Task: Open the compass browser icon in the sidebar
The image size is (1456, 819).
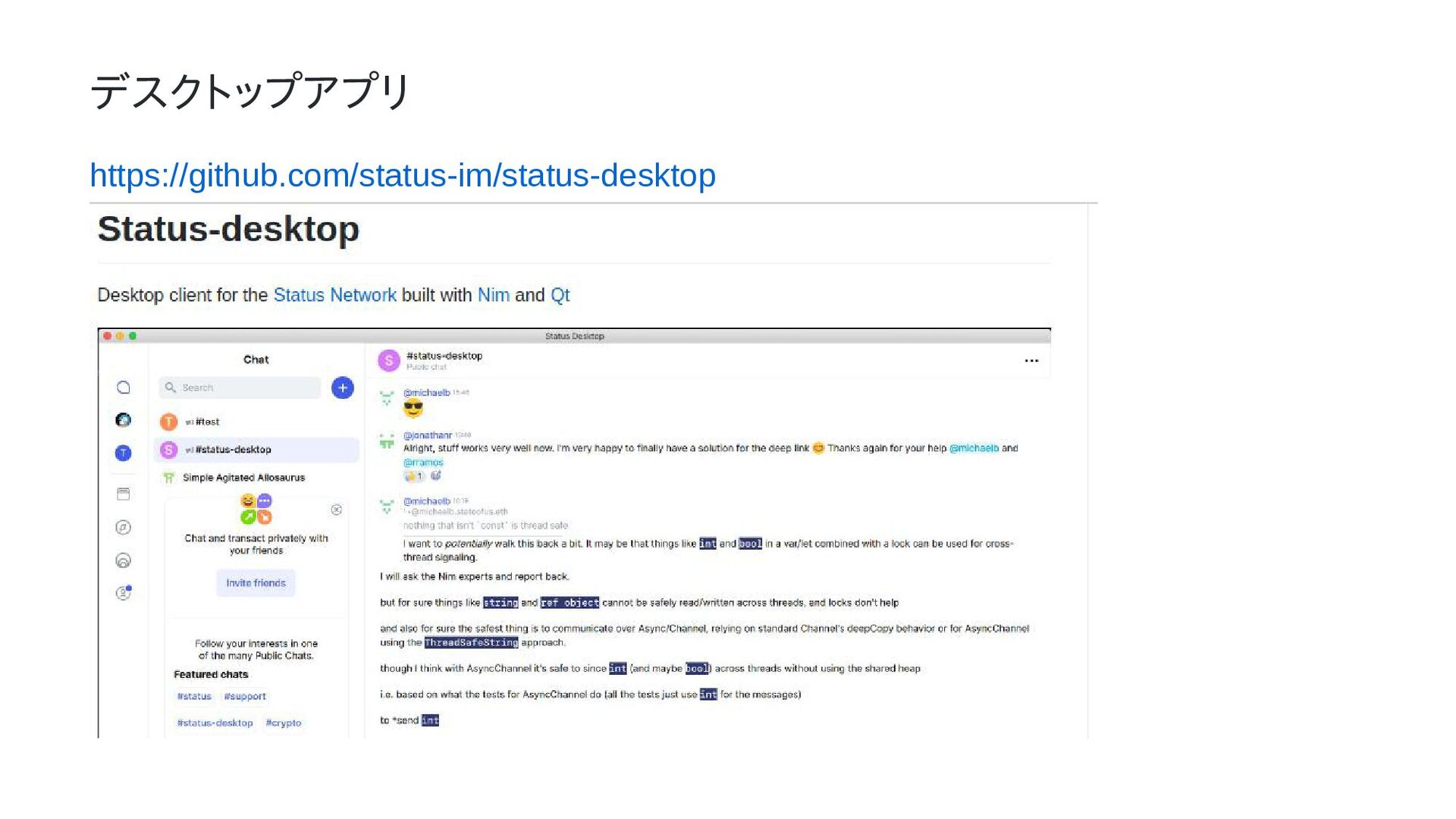Action: coord(123,527)
